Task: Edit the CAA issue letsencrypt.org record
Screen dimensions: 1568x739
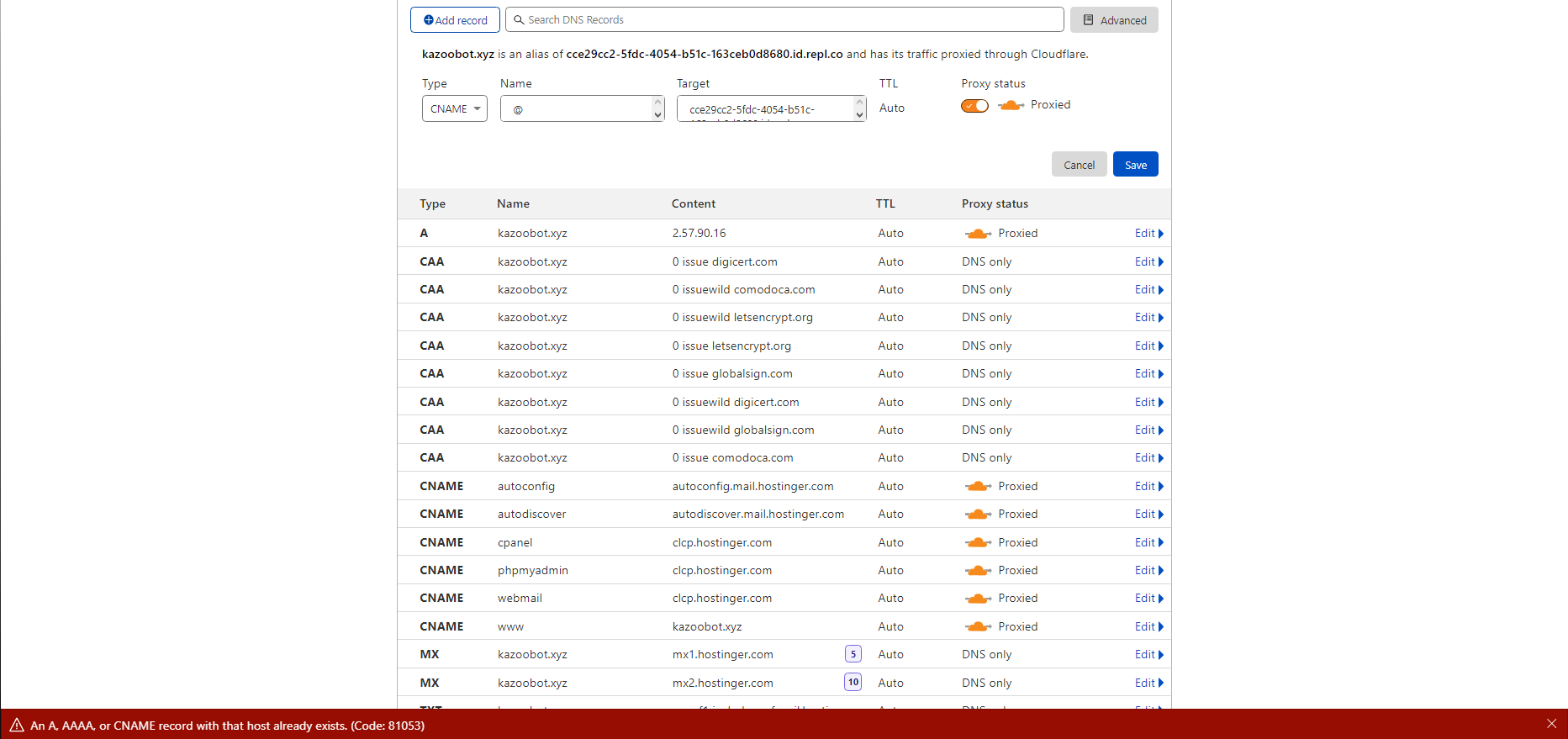Action: click(1148, 346)
